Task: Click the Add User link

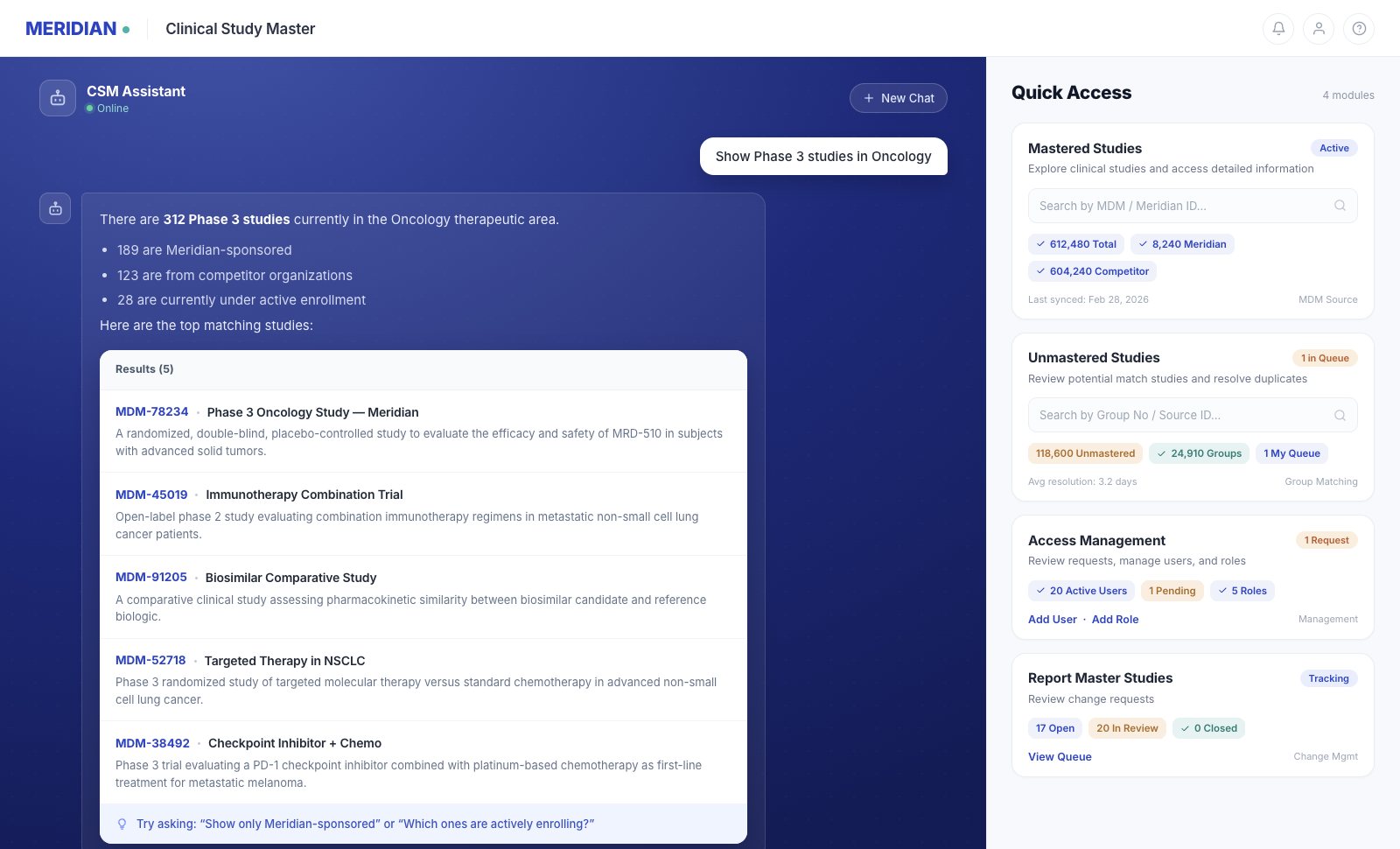Action: (x=1053, y=619)
